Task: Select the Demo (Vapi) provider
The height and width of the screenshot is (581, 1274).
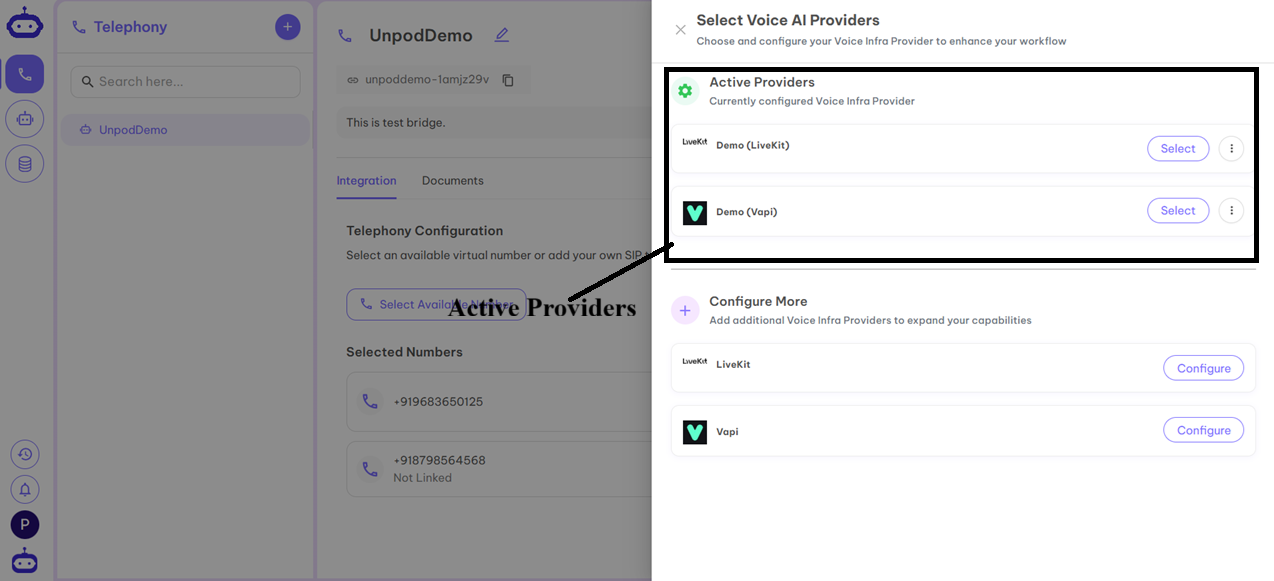Action: click(1178, 211)
